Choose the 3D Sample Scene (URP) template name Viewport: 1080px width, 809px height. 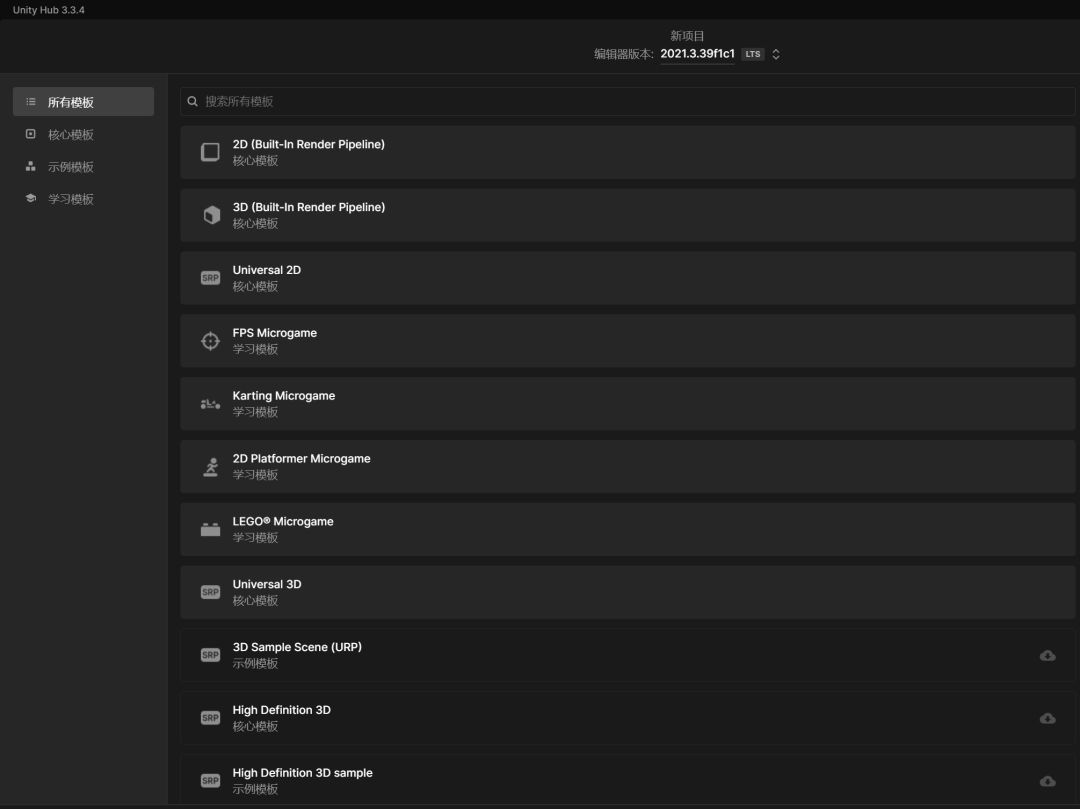point(297,647)
